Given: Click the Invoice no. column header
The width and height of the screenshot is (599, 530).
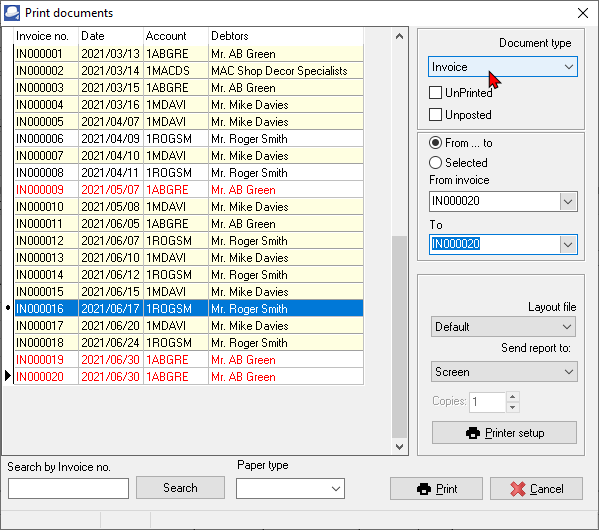Looking at the screenshot, I should coord(46,36).
